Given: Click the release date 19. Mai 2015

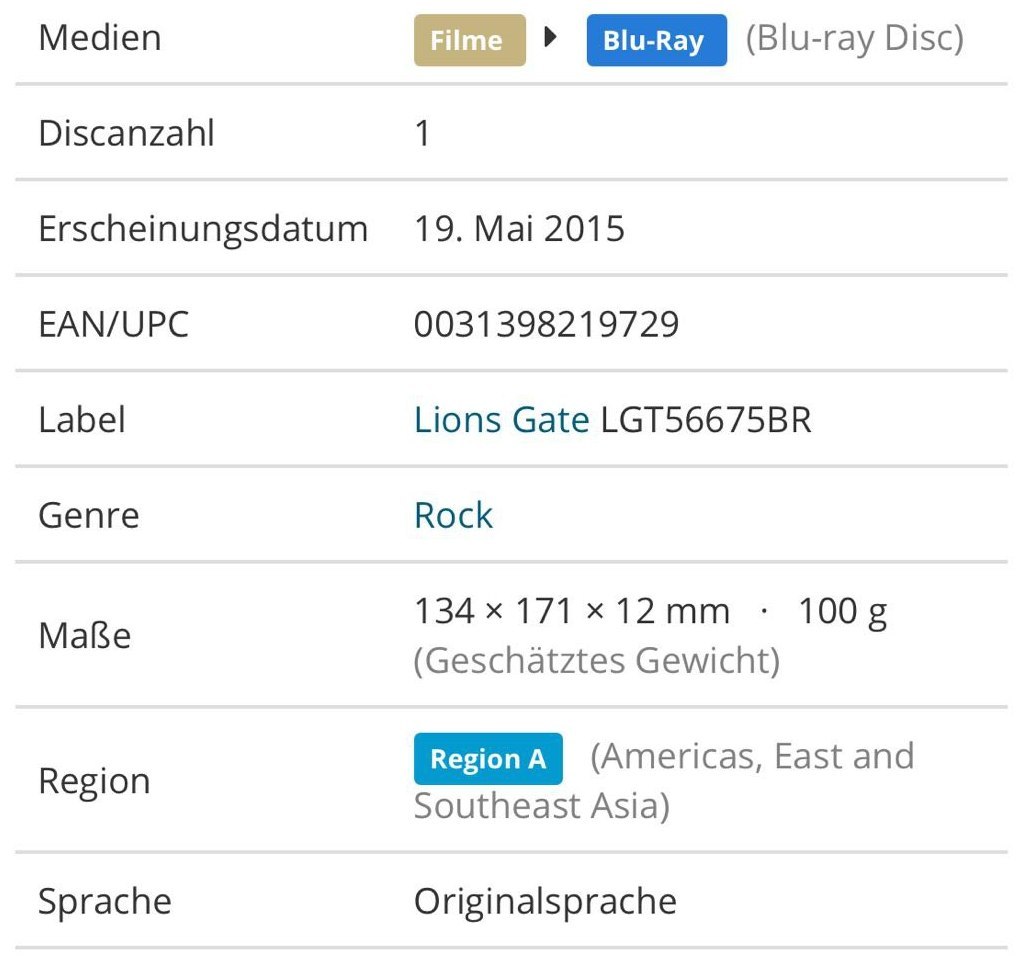Looking at the screenshot, I should click(x=519, y=229).
